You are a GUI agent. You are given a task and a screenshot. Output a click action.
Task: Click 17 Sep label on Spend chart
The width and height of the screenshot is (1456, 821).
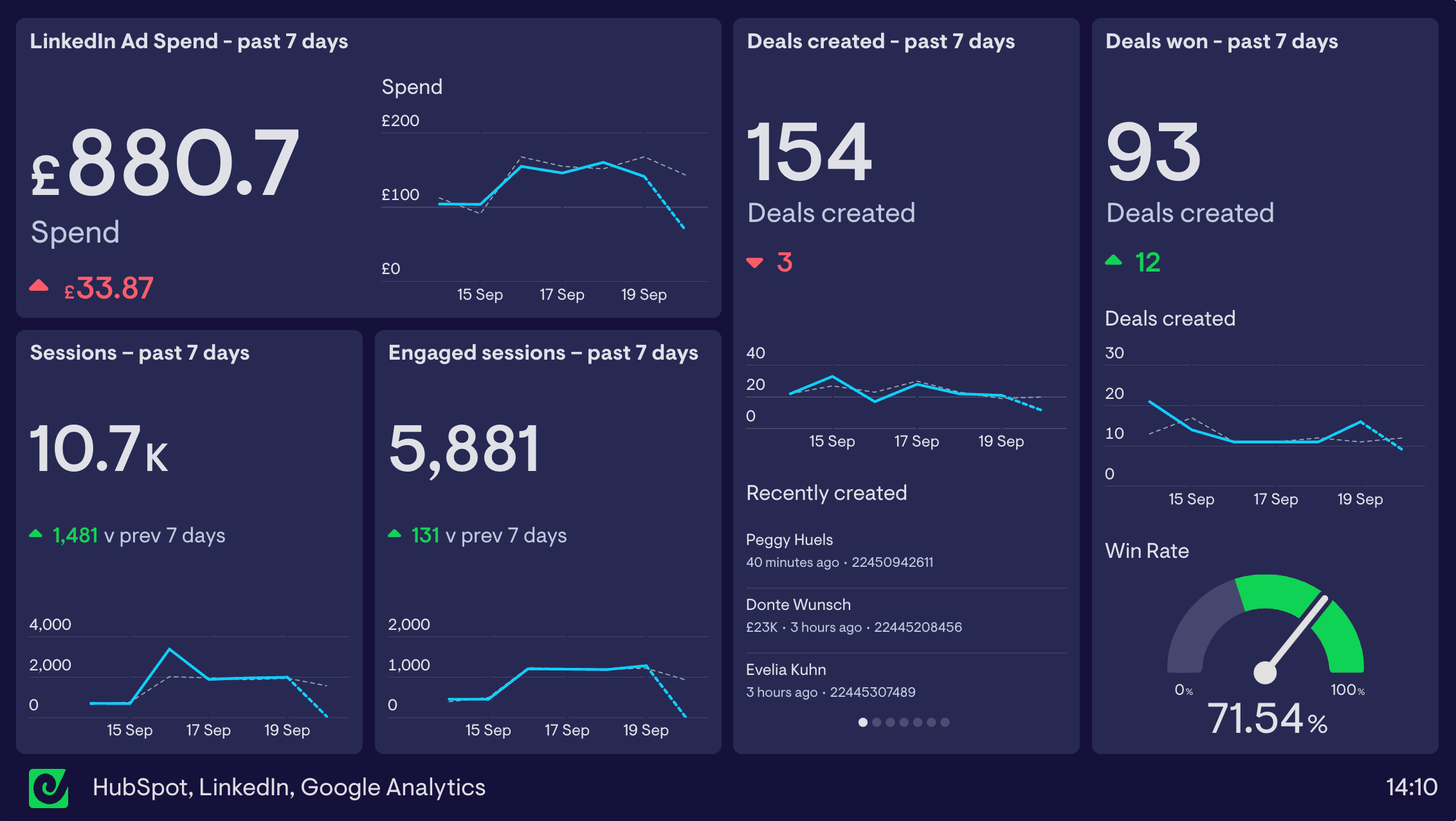[561, 295]
